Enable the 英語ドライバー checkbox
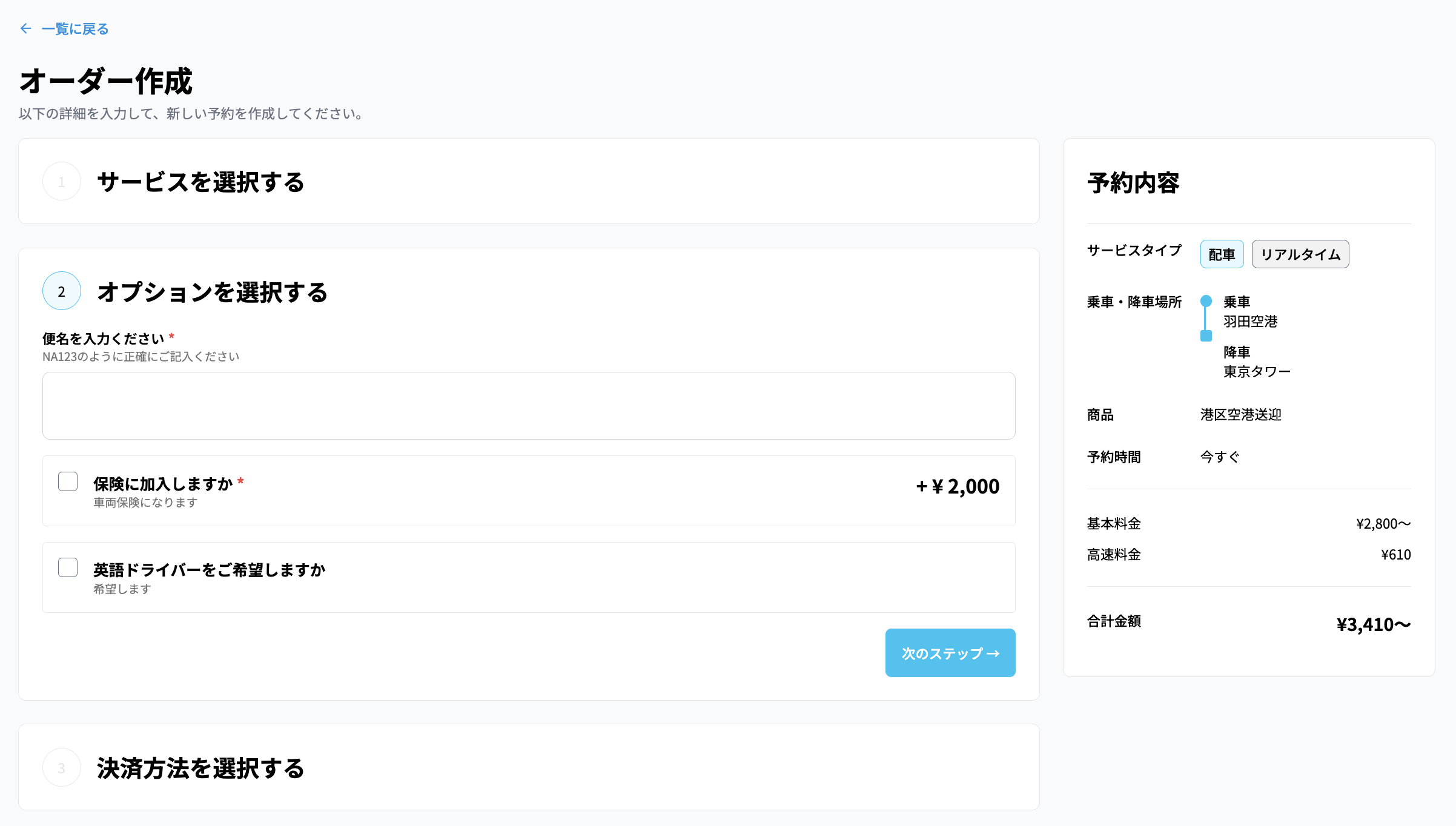Screen dimensions: 1456x826 (x=68, y=568)
